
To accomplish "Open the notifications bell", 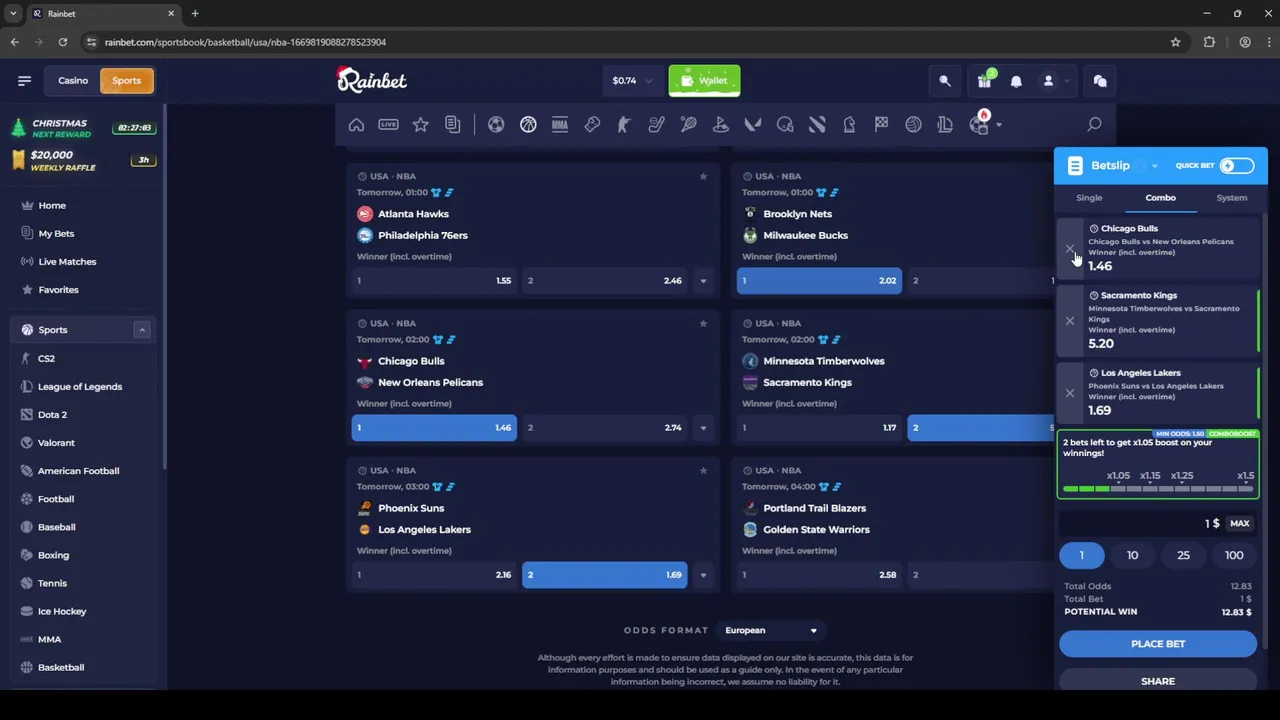I will pyautogui.click(x=1016, y=81).
